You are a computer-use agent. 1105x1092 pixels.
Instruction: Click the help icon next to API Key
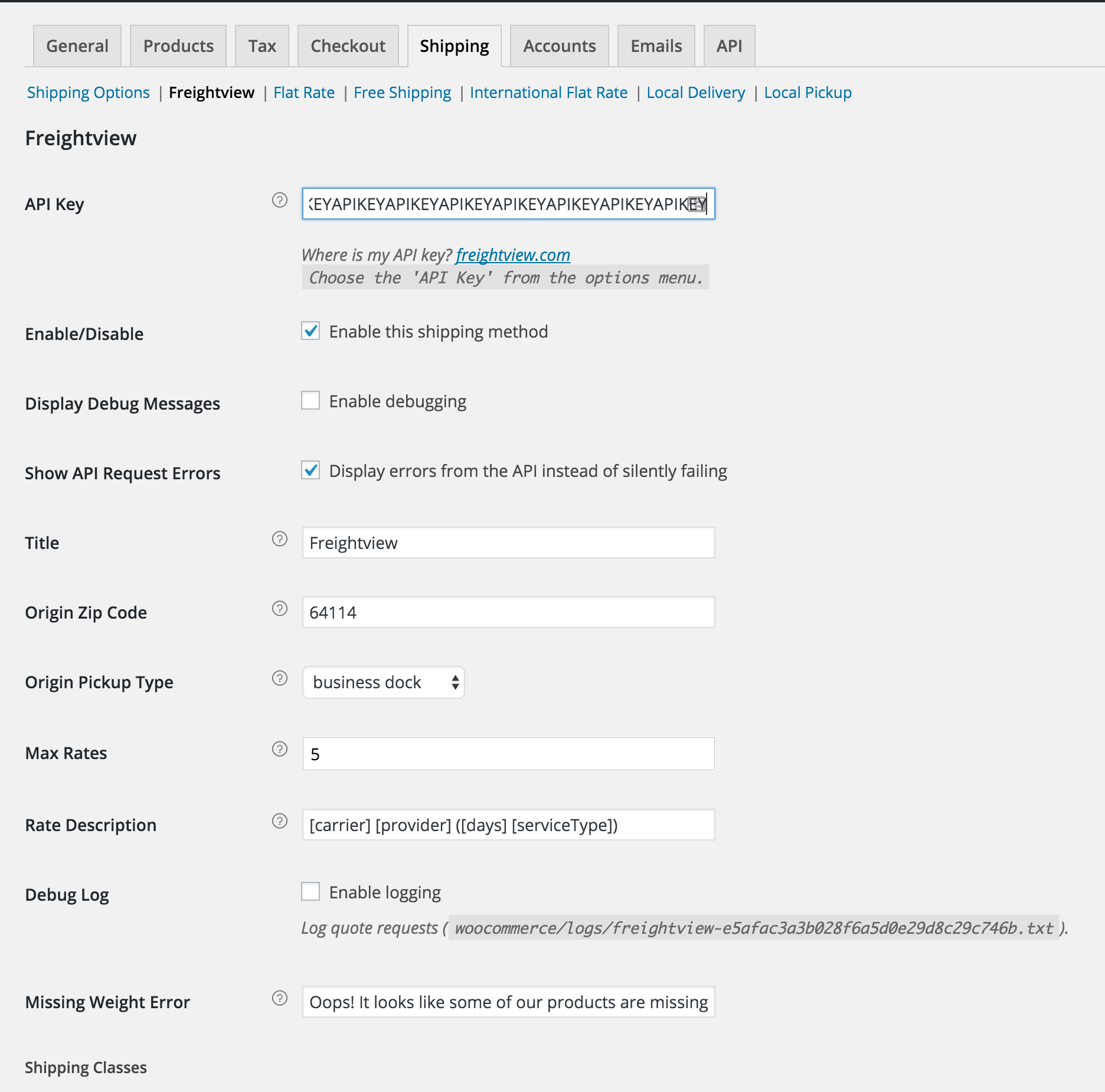pos(280,200)
